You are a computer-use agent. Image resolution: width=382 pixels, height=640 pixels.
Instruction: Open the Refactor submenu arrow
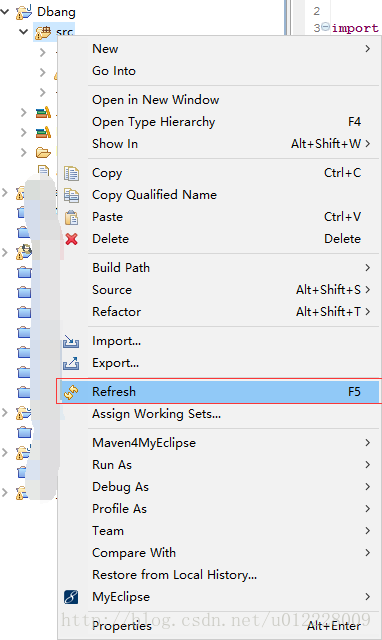tap(368, 312)
